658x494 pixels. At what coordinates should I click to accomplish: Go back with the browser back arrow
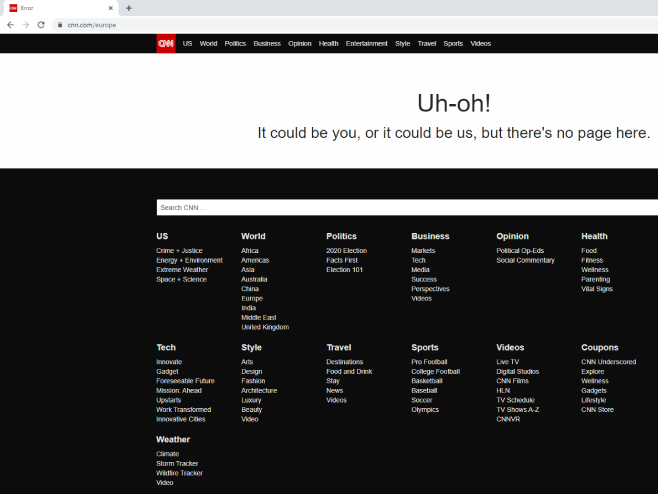[x=10, y=25]
